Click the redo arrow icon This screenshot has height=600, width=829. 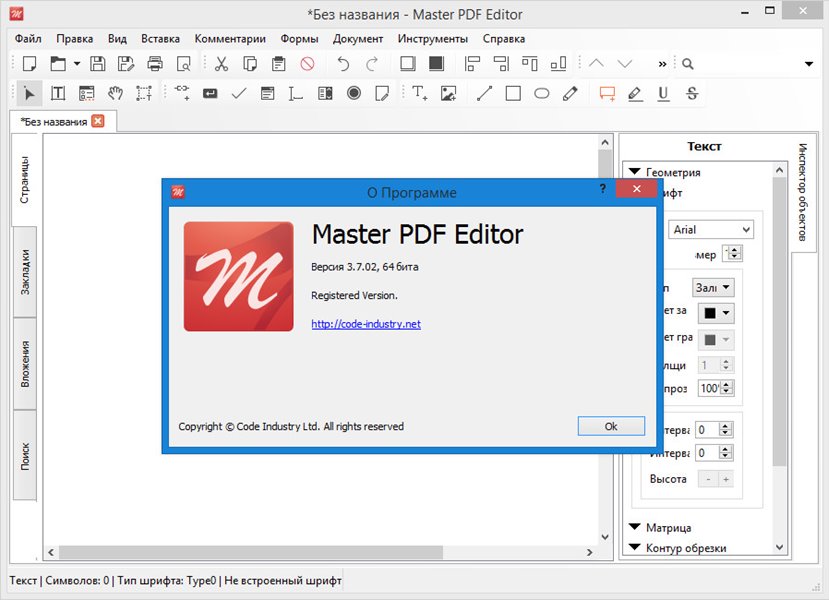[372, 64]
